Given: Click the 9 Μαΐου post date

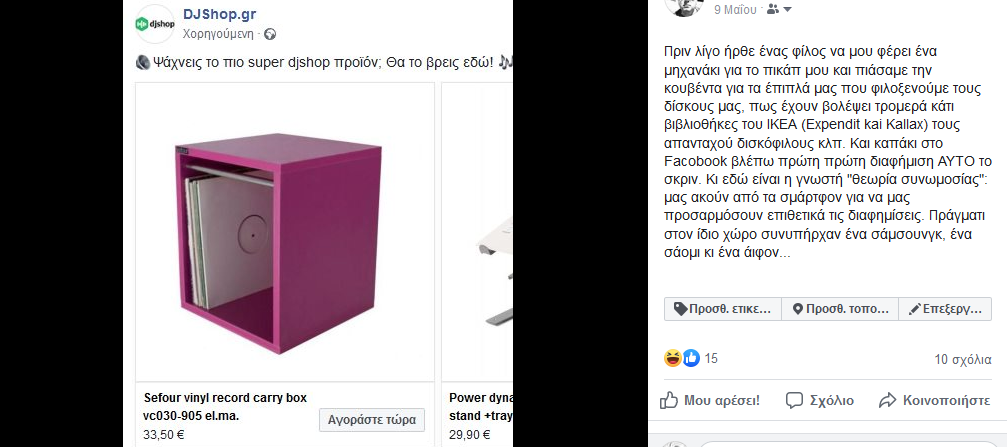Looking at the screenshot, I should tap(735, 10).
